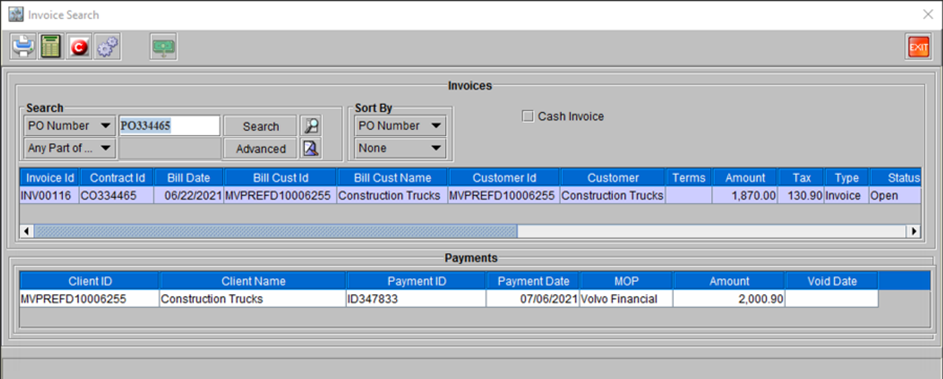Click the CO334465 contract cell
Image resolution: width=943 pixels, height=379 pixels.
117,196
